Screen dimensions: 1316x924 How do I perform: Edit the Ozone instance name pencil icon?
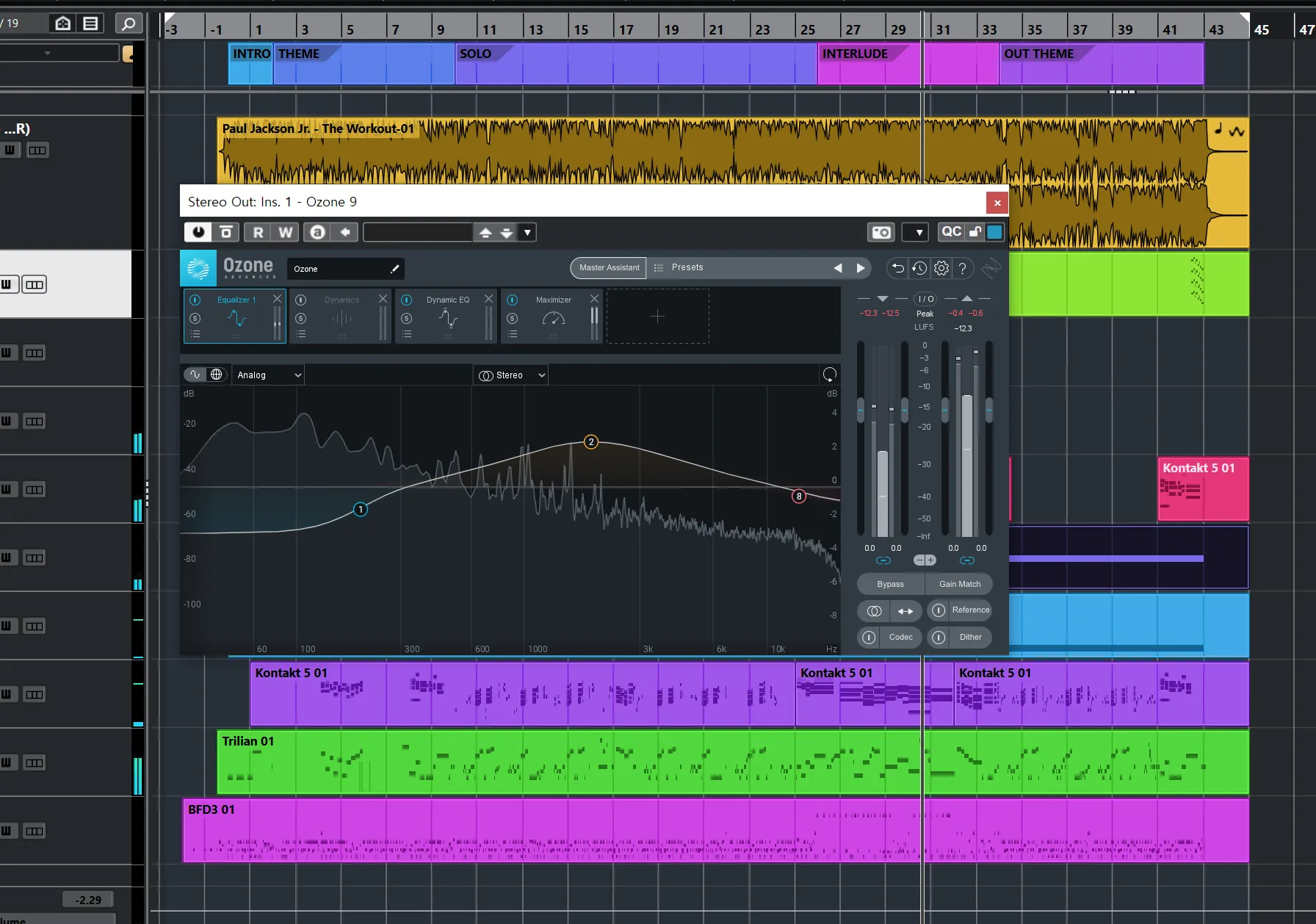coord(394,269)
